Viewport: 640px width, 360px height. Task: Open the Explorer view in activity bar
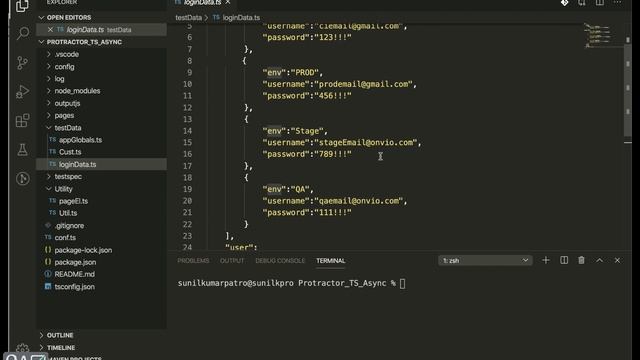click(x=22, y=5)
